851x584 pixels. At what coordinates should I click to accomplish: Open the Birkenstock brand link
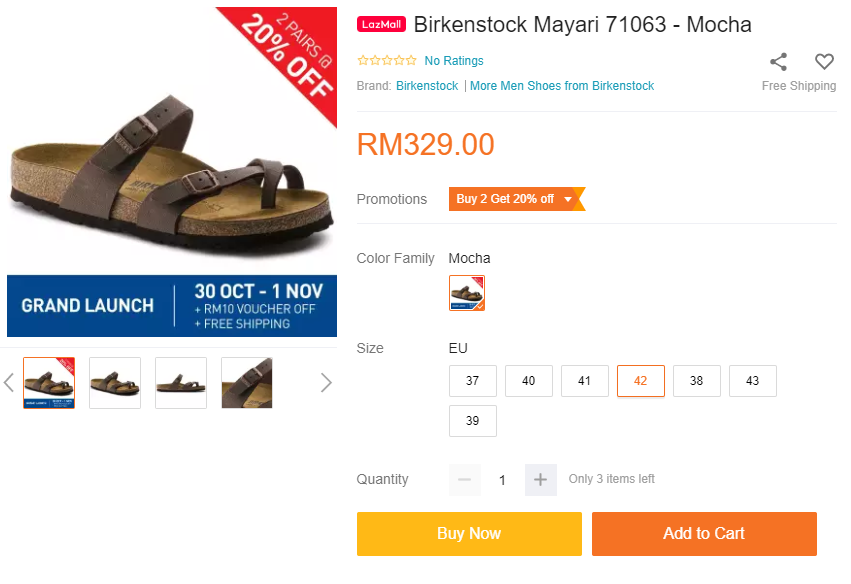pyautogui.click(x=427, y=86)
